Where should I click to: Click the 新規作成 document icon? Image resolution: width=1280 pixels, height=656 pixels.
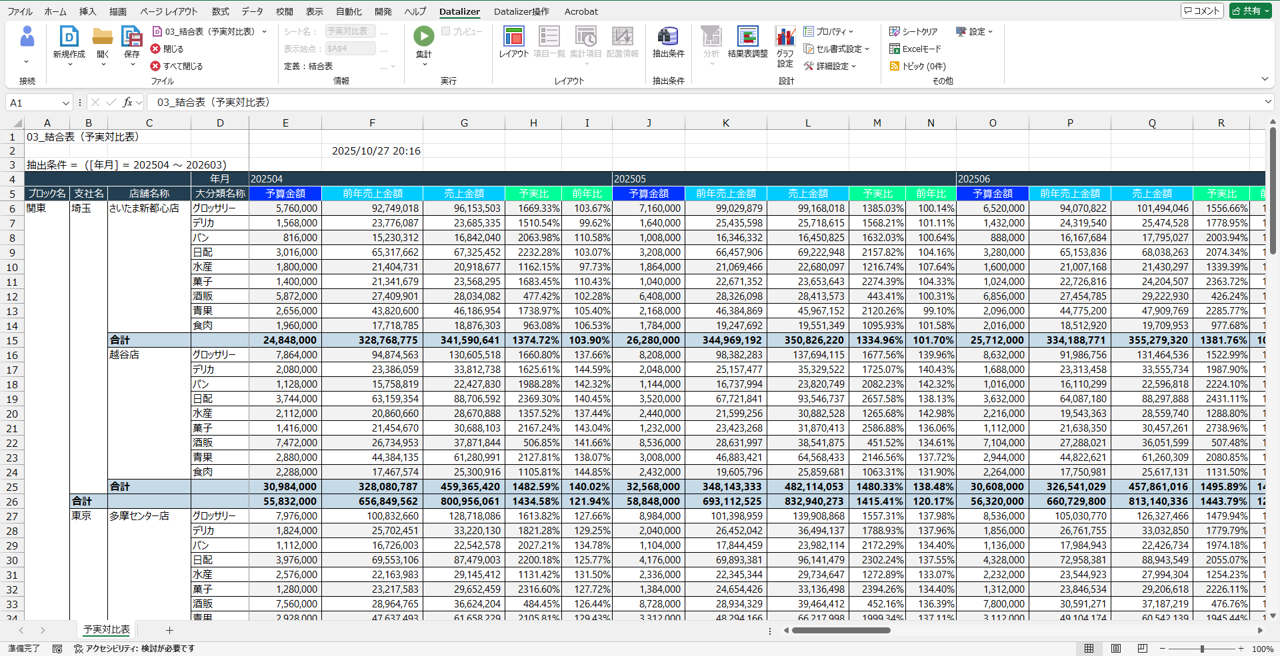coord(69,37)
